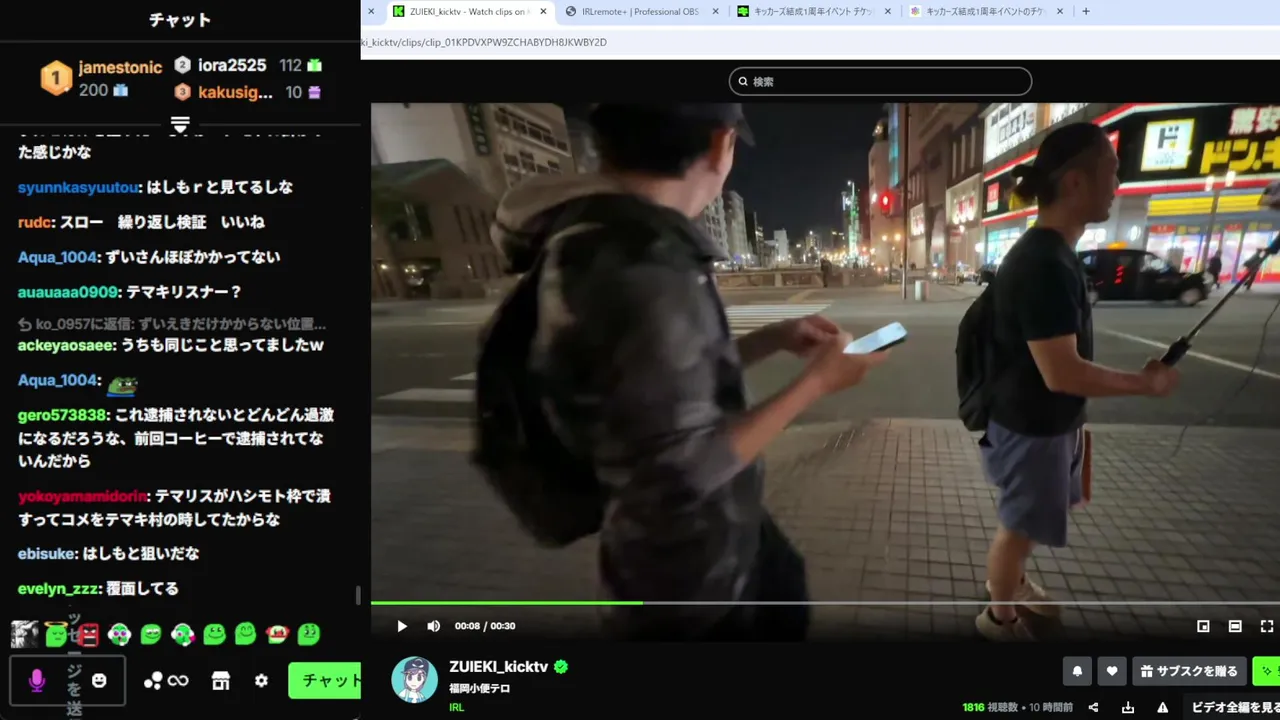The height and width of the screenshot is (720, 1280).
Task: Mute the video volume
Action: (x=433, y=626)
